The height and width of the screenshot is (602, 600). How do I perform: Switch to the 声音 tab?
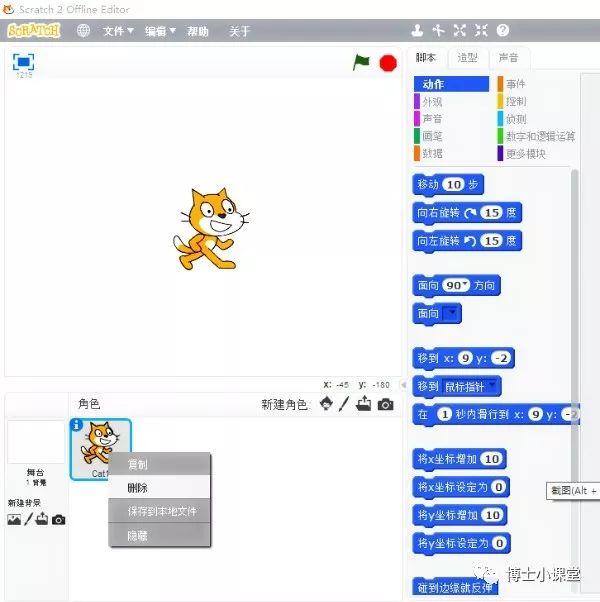[509, 58]
